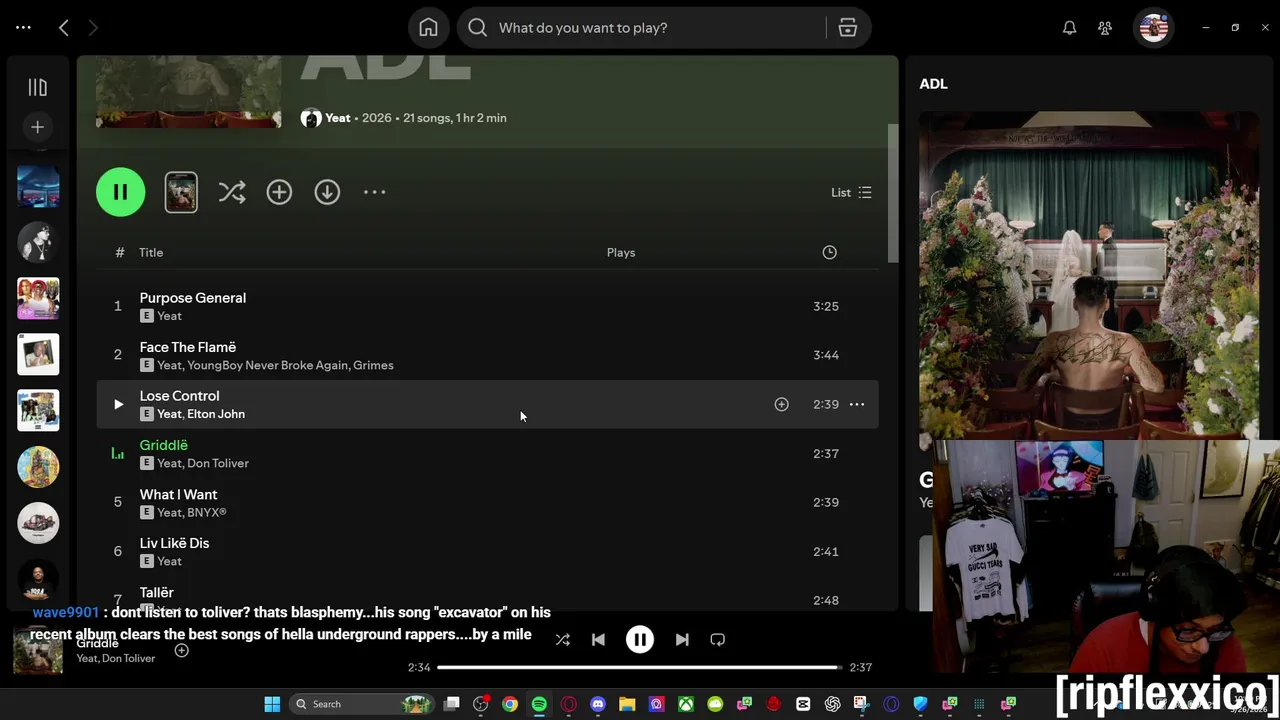Seek on the song progress bar
This screenshot has height=720, width=1280.
640,667
